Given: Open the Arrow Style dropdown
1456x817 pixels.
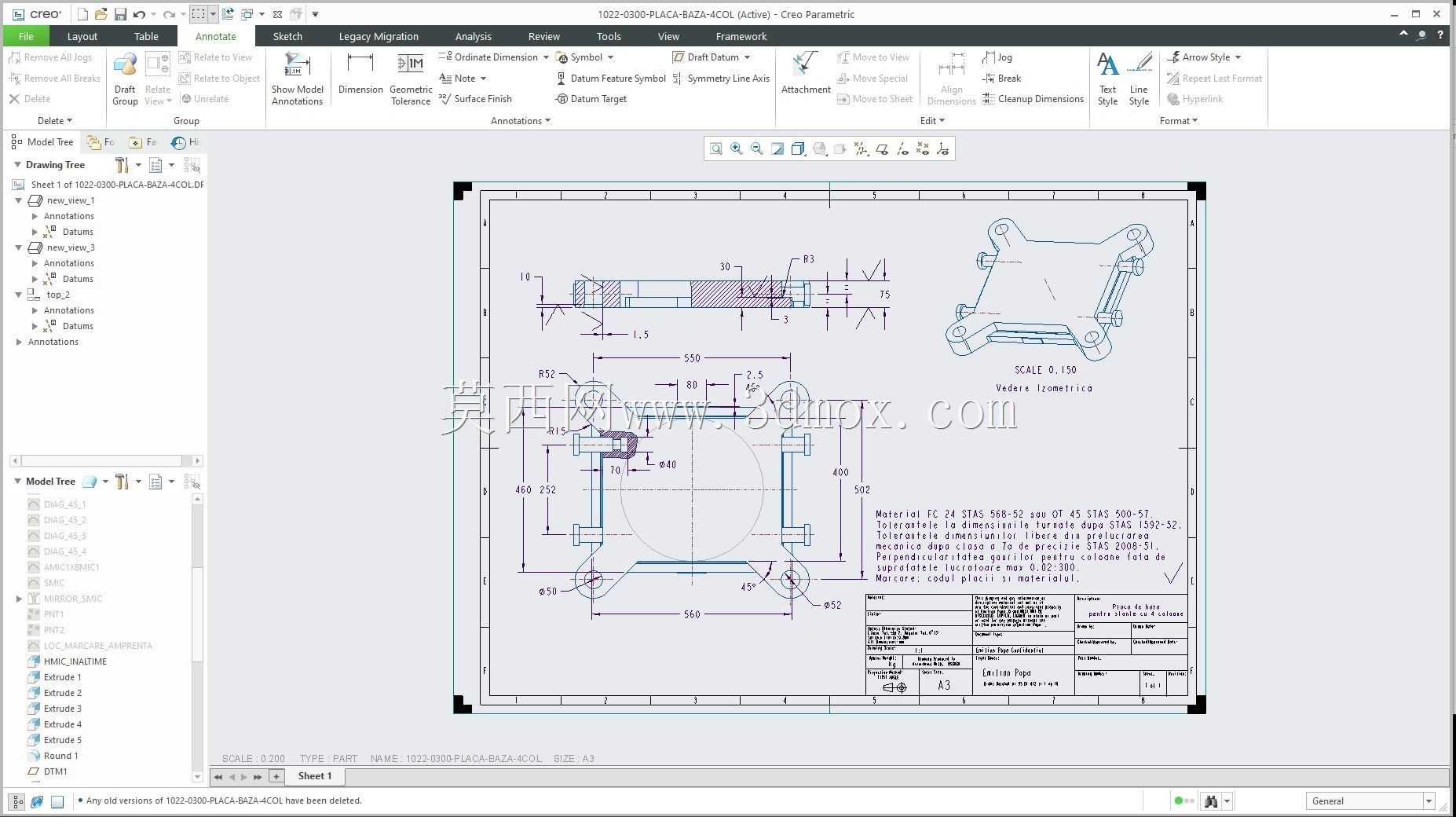Looking at the screenshot, I should [x=1238, y=57].
